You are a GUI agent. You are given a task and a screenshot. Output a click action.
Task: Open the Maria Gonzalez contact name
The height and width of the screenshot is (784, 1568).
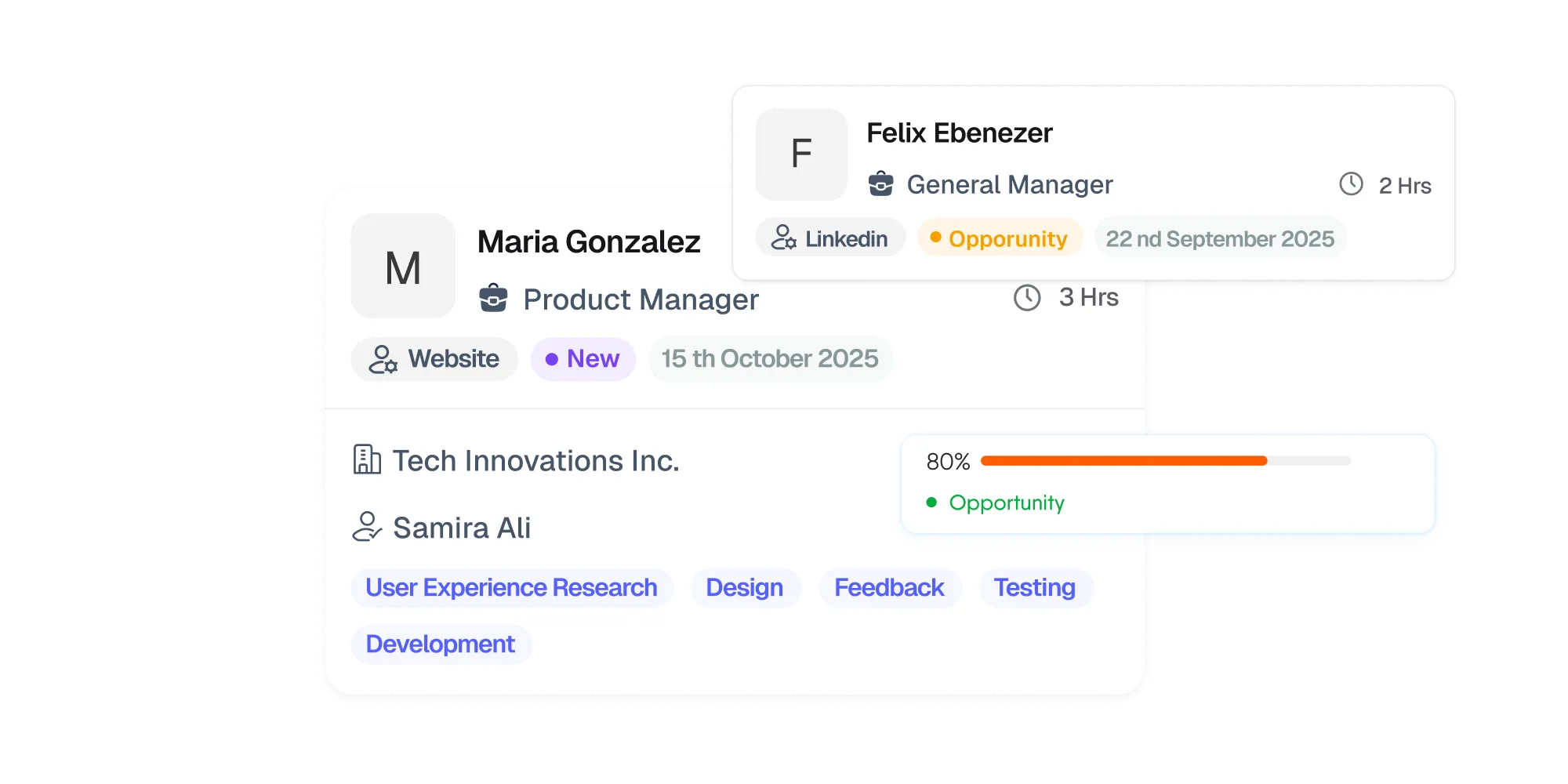(589, 242)
